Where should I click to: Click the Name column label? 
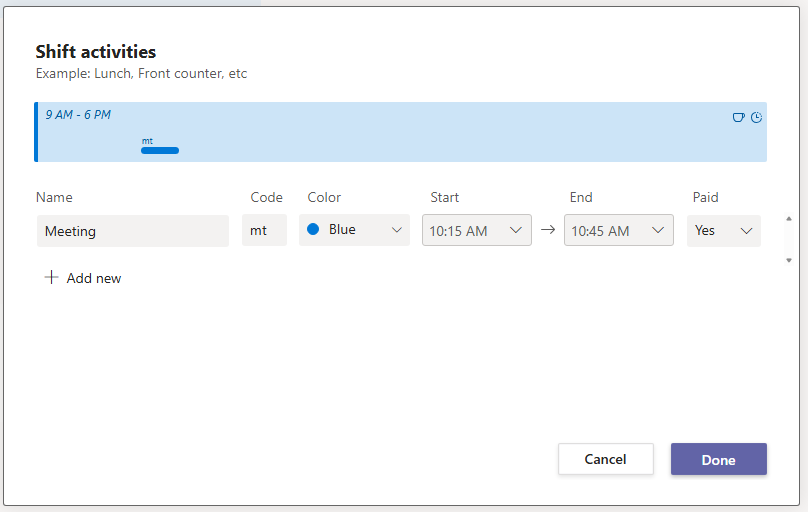pyautogui.click(x=54, y=197)
